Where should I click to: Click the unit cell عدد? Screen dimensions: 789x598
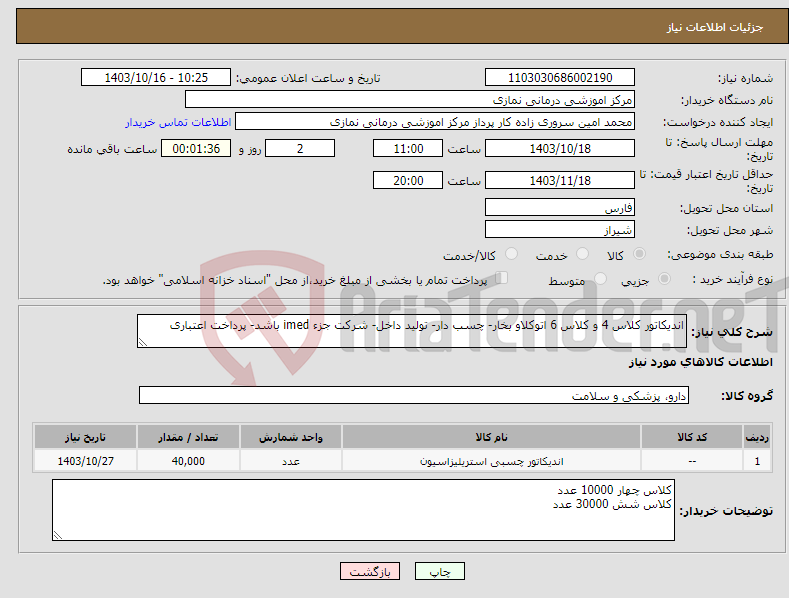tap(291, 461)
